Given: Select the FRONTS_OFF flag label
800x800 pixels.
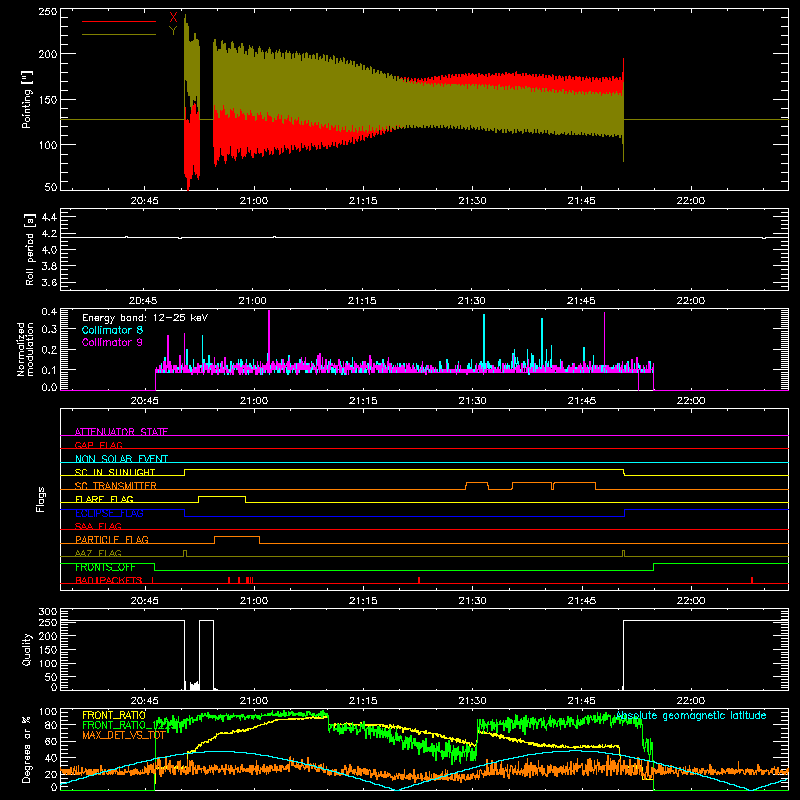Looking at the screenshot, I should (105, 567).
